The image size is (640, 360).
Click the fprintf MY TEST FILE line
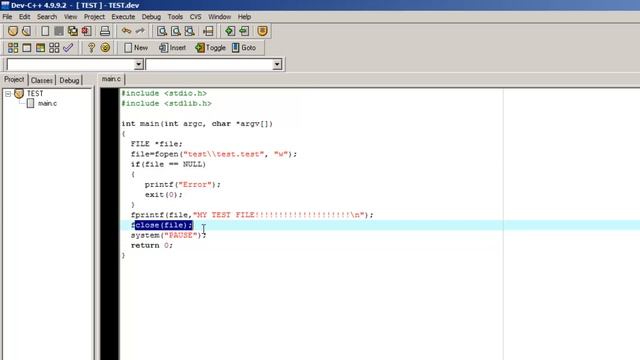point(252,215)
